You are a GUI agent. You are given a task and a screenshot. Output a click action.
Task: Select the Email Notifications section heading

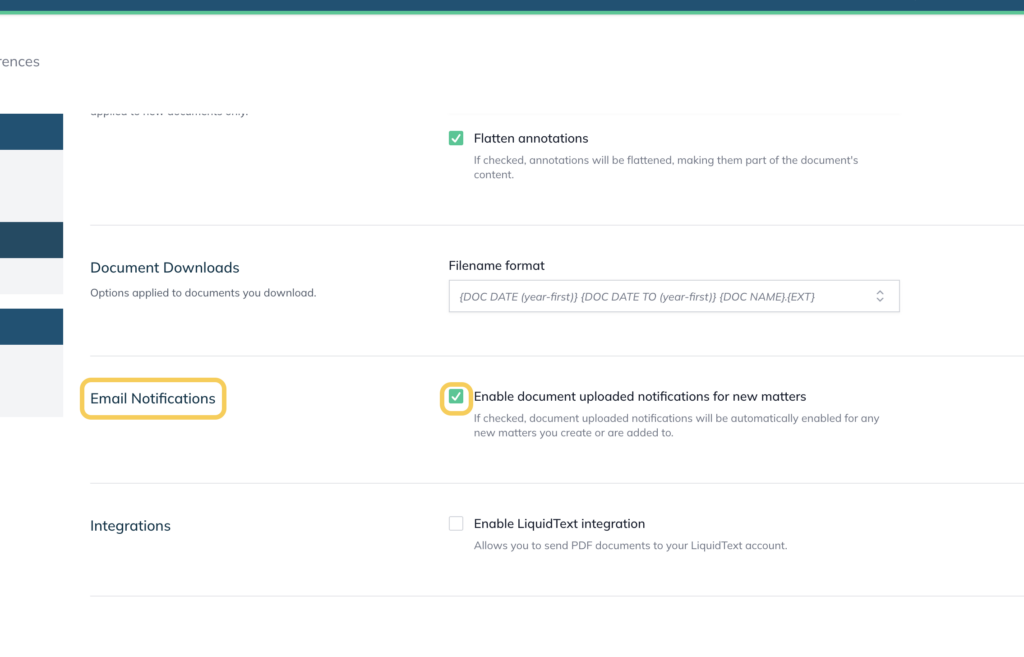coord(153,398)
